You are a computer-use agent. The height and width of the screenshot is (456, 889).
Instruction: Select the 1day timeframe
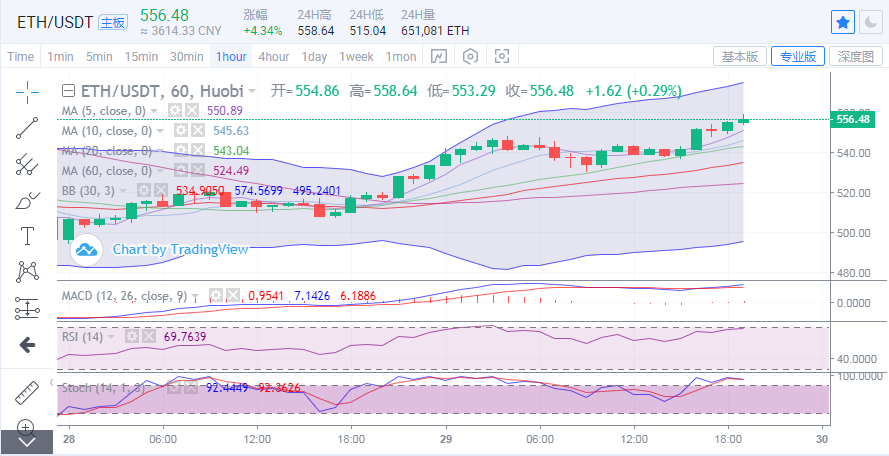(314, 57)
